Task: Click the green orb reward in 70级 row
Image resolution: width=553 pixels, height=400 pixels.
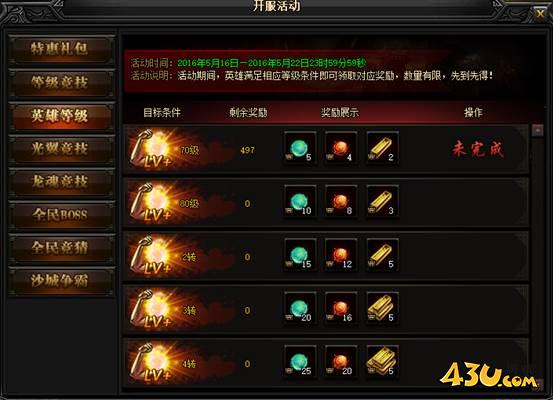Action: click(x=300, y=148)
